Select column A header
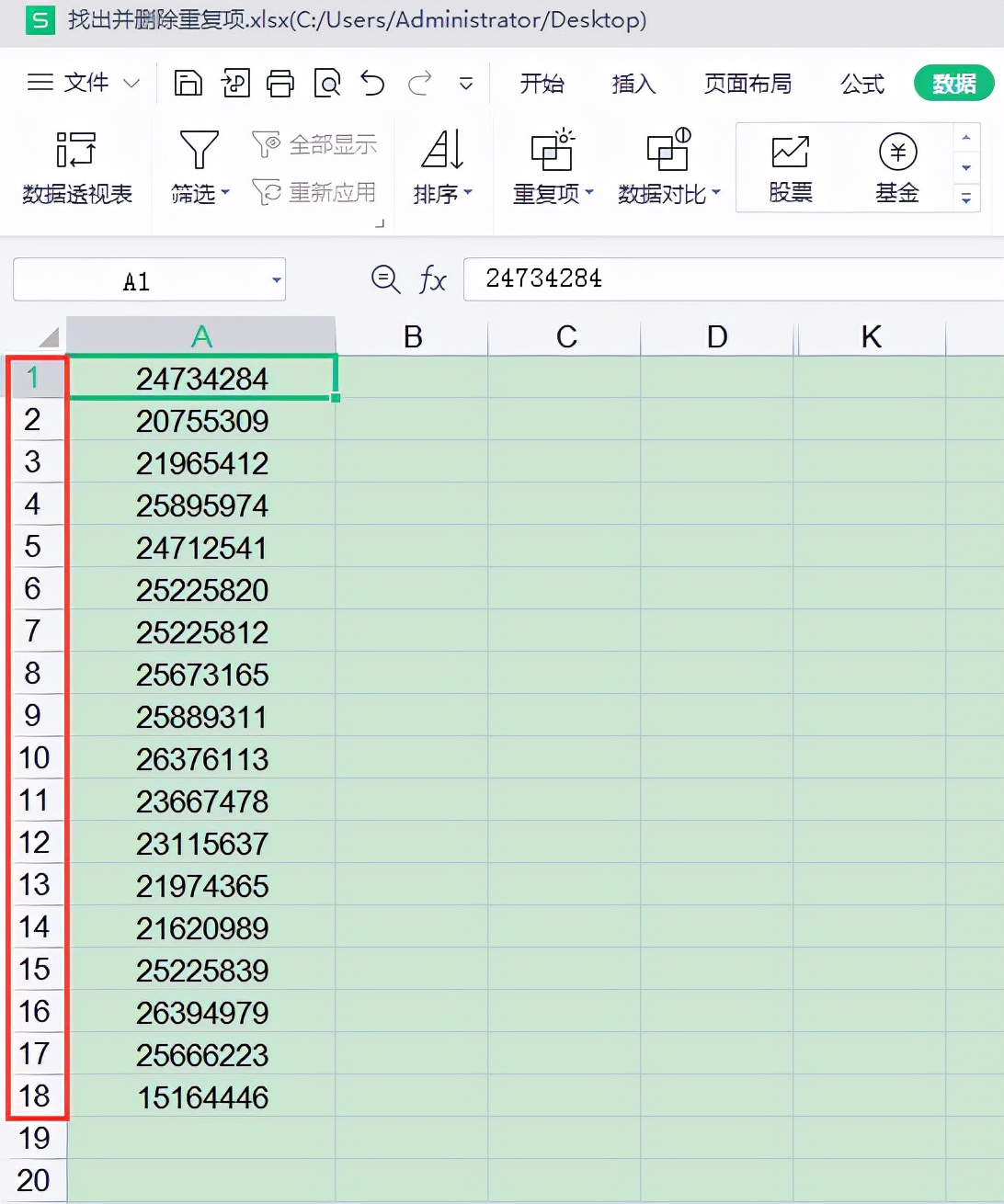 [201, 336]
